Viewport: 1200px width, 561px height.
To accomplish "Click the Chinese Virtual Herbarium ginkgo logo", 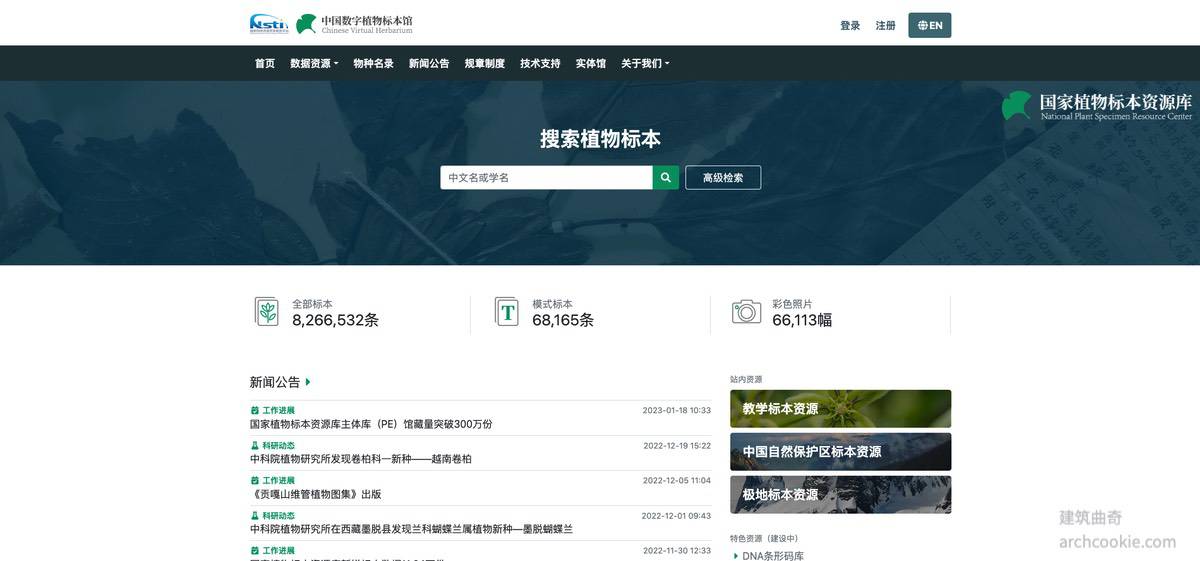I will 355,24.
